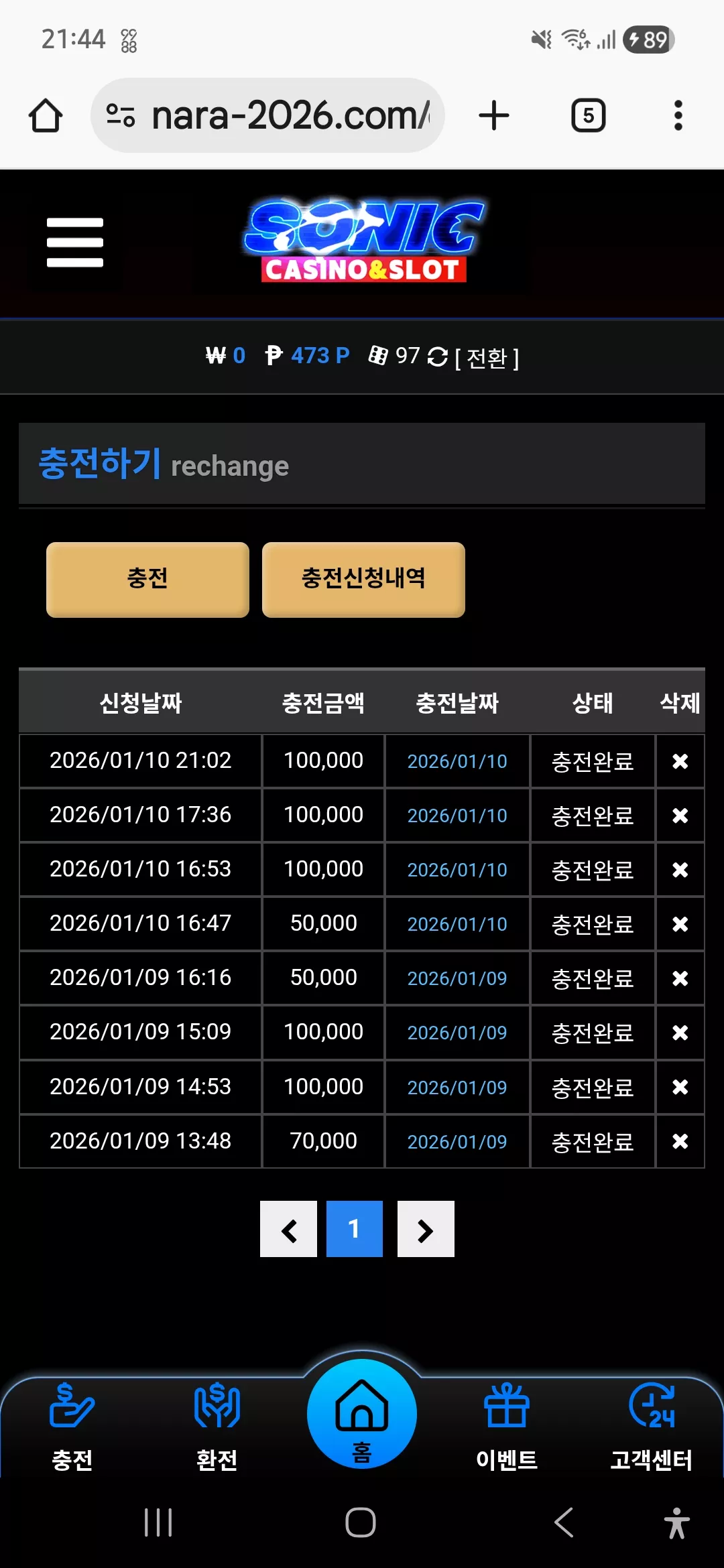Open the browser three-dot menu
The height and width of the screenshot is (1568, 724).
tap(678, 115)
